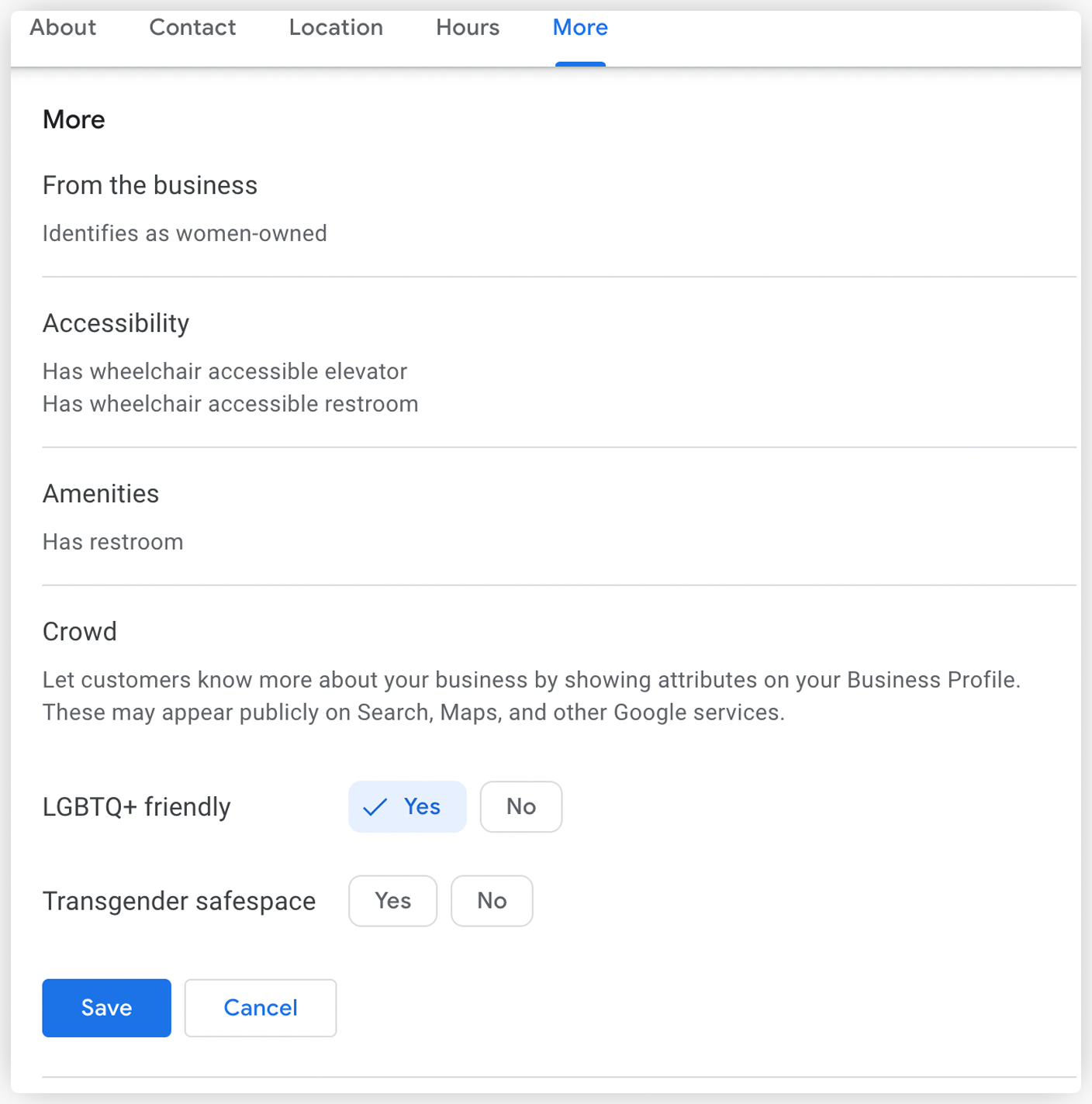
Task: Select Yes for Transgender safespace
Action: (392, 901)
